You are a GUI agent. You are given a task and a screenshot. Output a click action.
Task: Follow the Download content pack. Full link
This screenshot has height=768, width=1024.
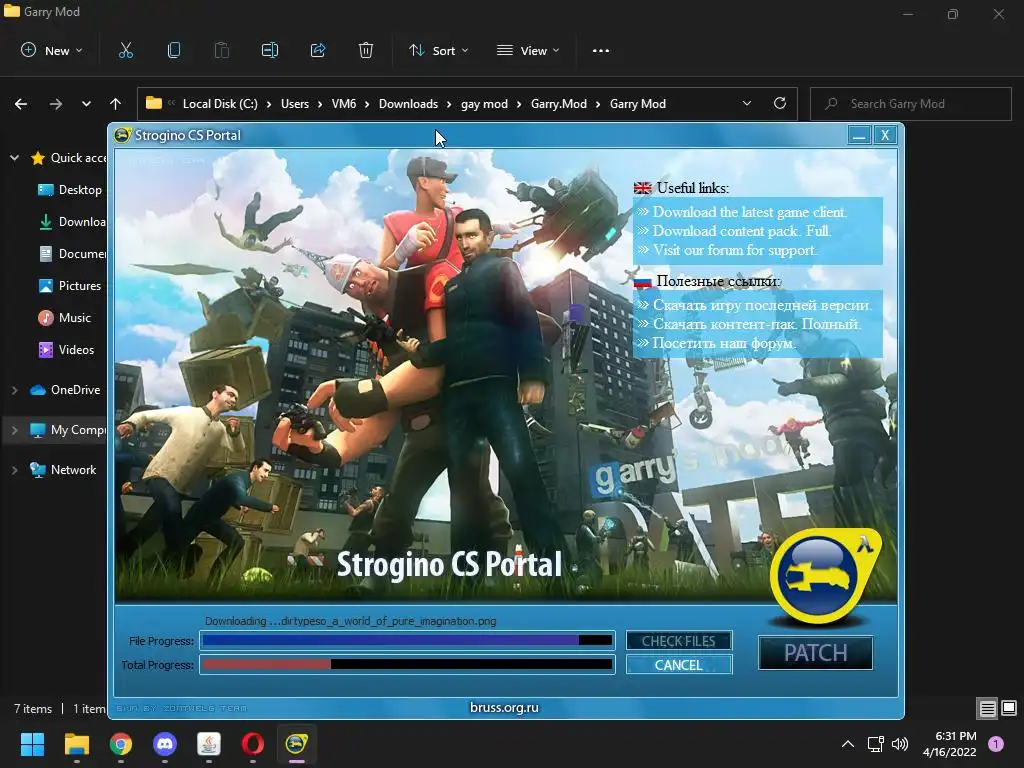click(x=742, y=231)
